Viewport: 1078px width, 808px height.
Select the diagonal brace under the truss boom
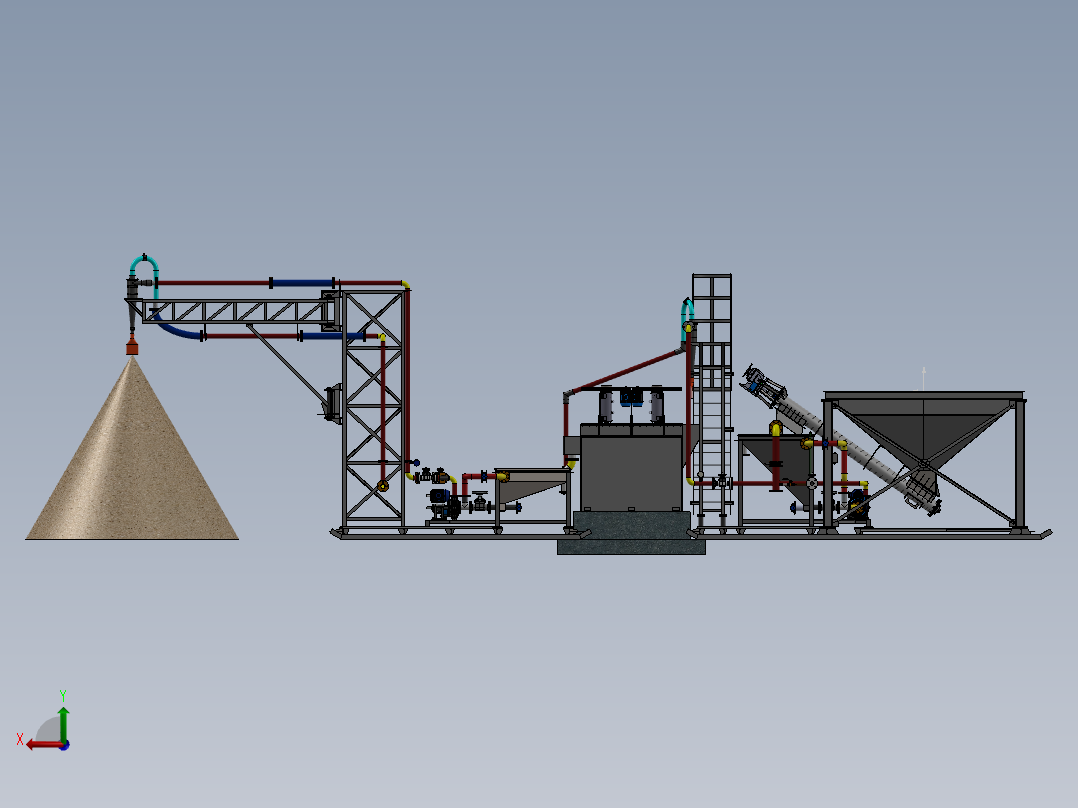[287, 364]
